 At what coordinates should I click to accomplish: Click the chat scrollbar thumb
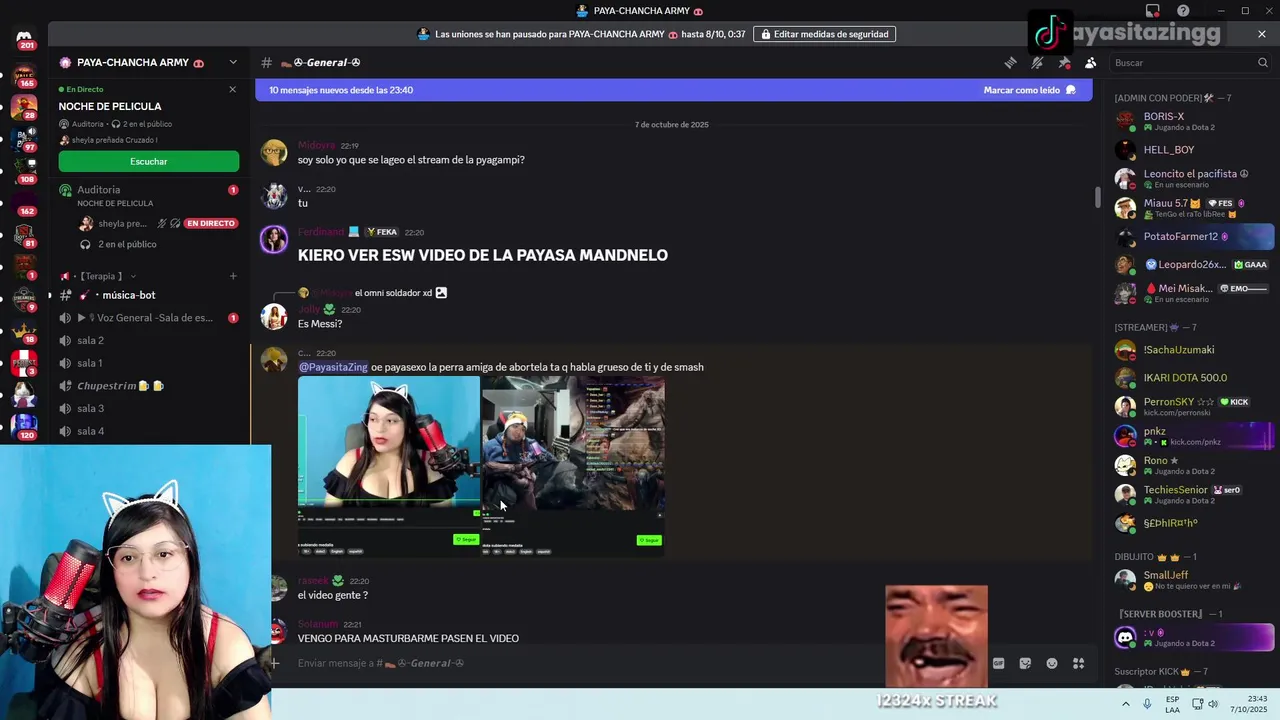coord(1097,198)
